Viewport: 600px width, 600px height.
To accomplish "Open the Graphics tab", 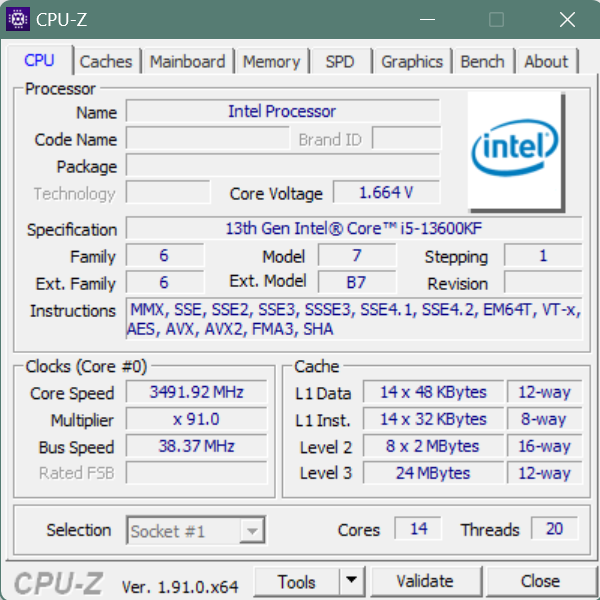I will point(412,61).
